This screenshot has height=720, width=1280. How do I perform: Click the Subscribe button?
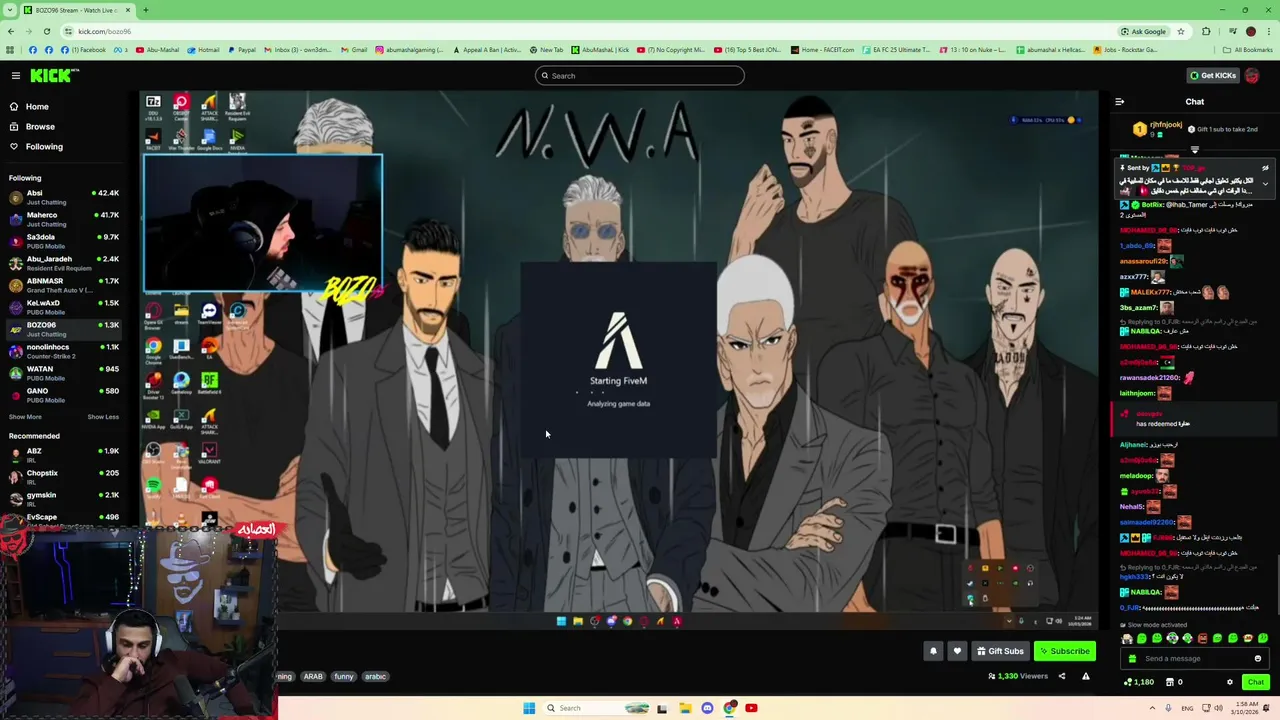point(1065,651)
